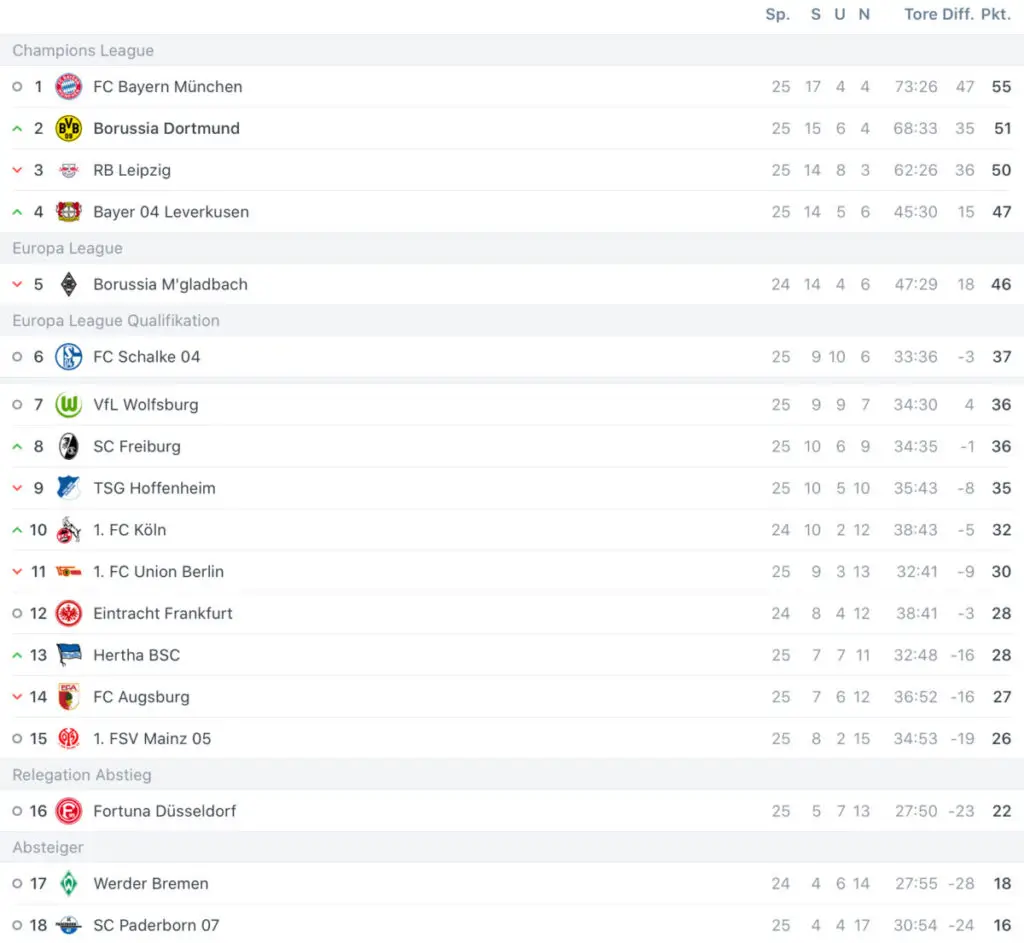Image resolution: width=1024 pixels, height=943 pixels.
Task: Open the Borussia M'gladbach team link
Action: 170,285
